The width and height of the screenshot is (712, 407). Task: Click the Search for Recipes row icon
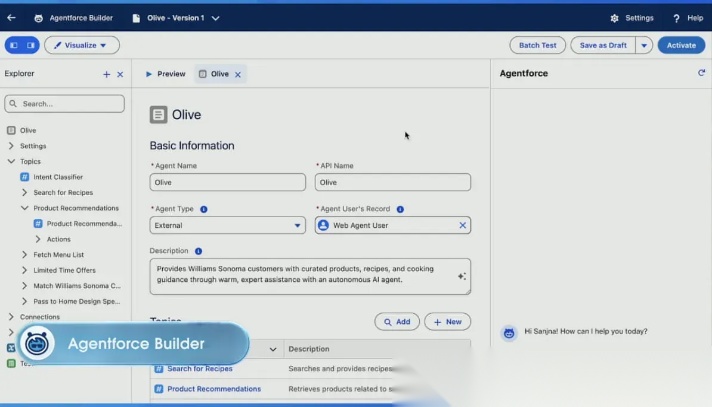click(x=158, y=369)
